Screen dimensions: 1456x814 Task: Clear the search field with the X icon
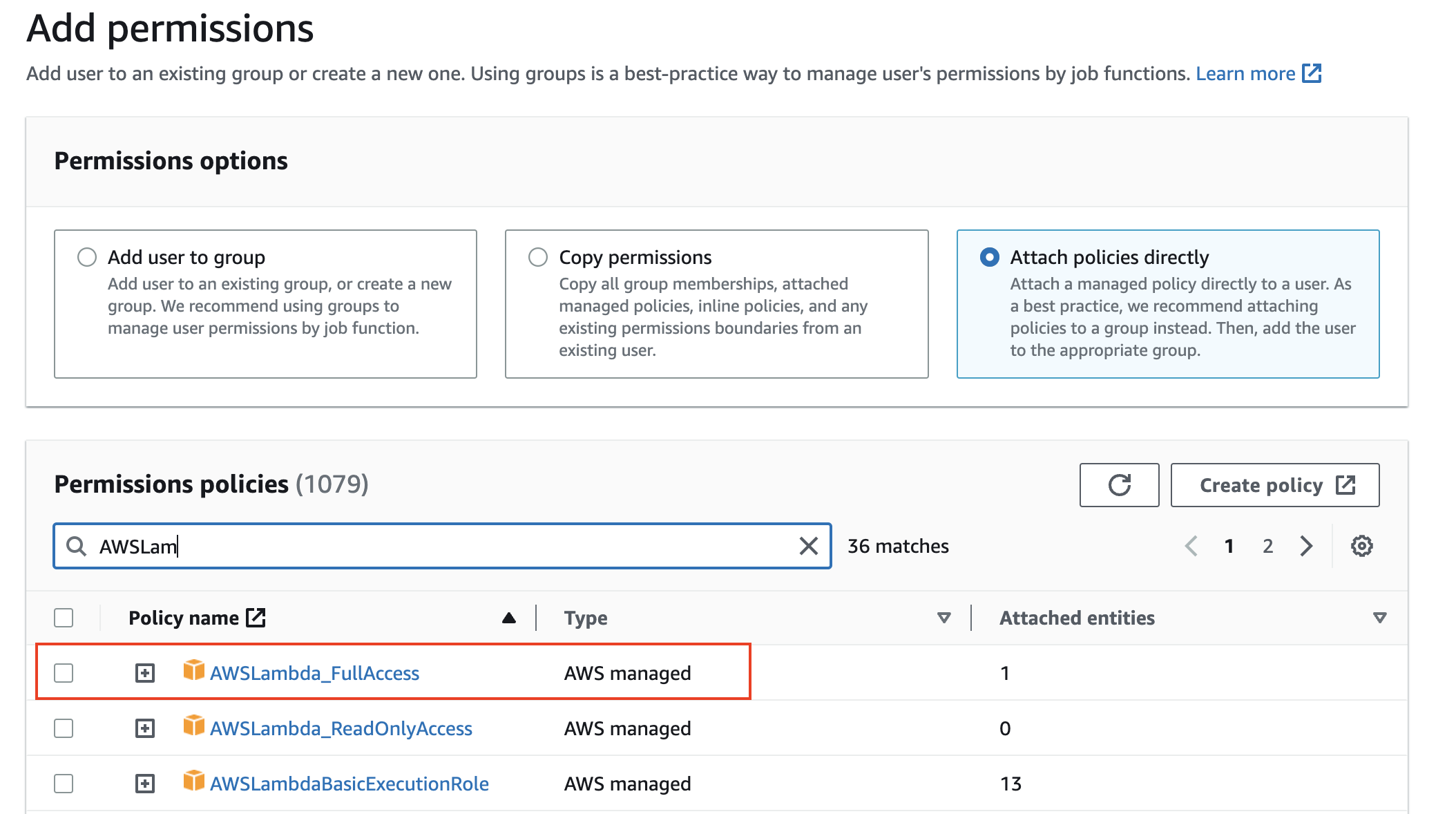tap(808, 546)
